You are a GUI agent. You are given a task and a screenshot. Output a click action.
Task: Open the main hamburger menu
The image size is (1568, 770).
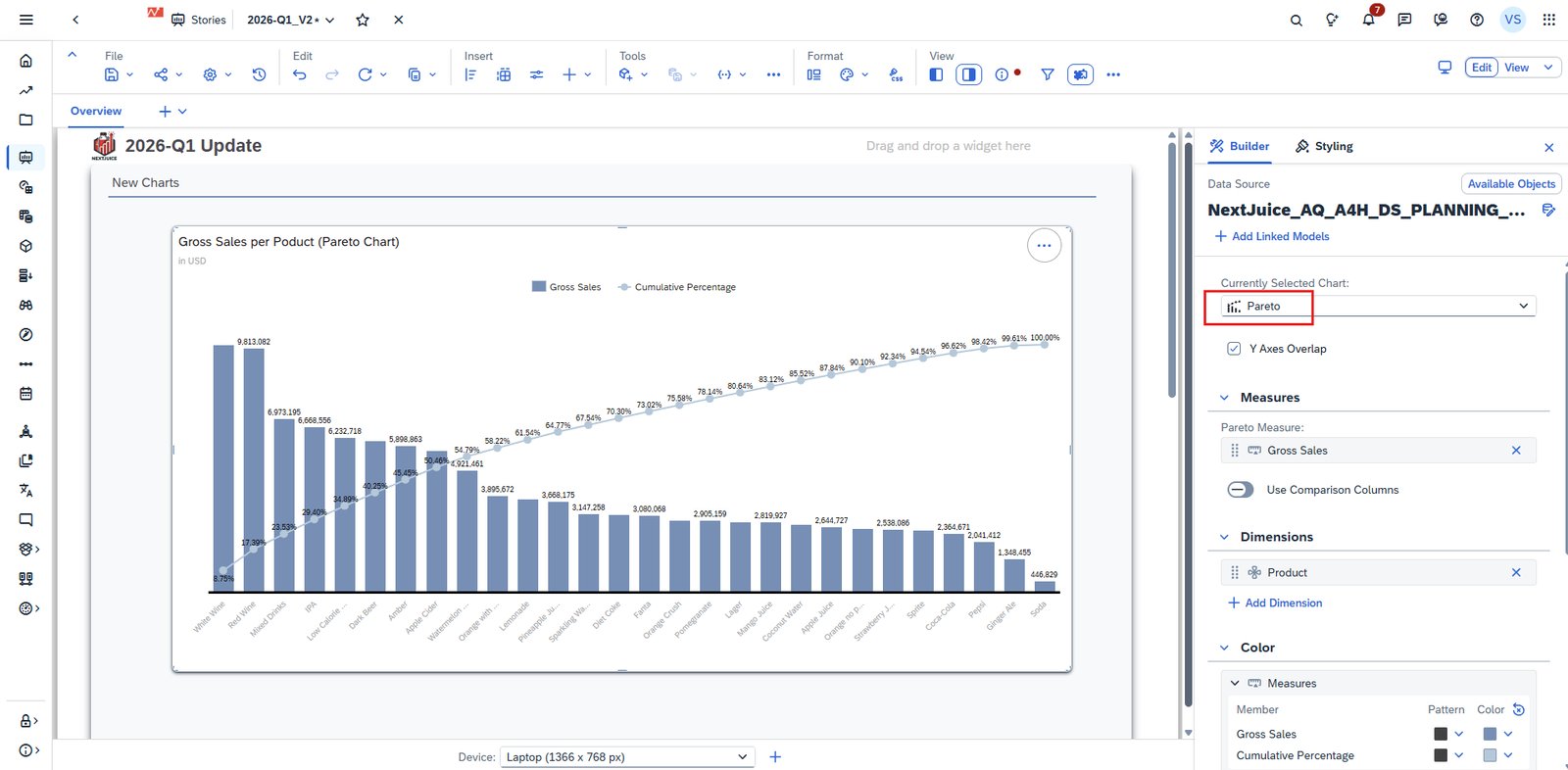[x=26, y=20]
